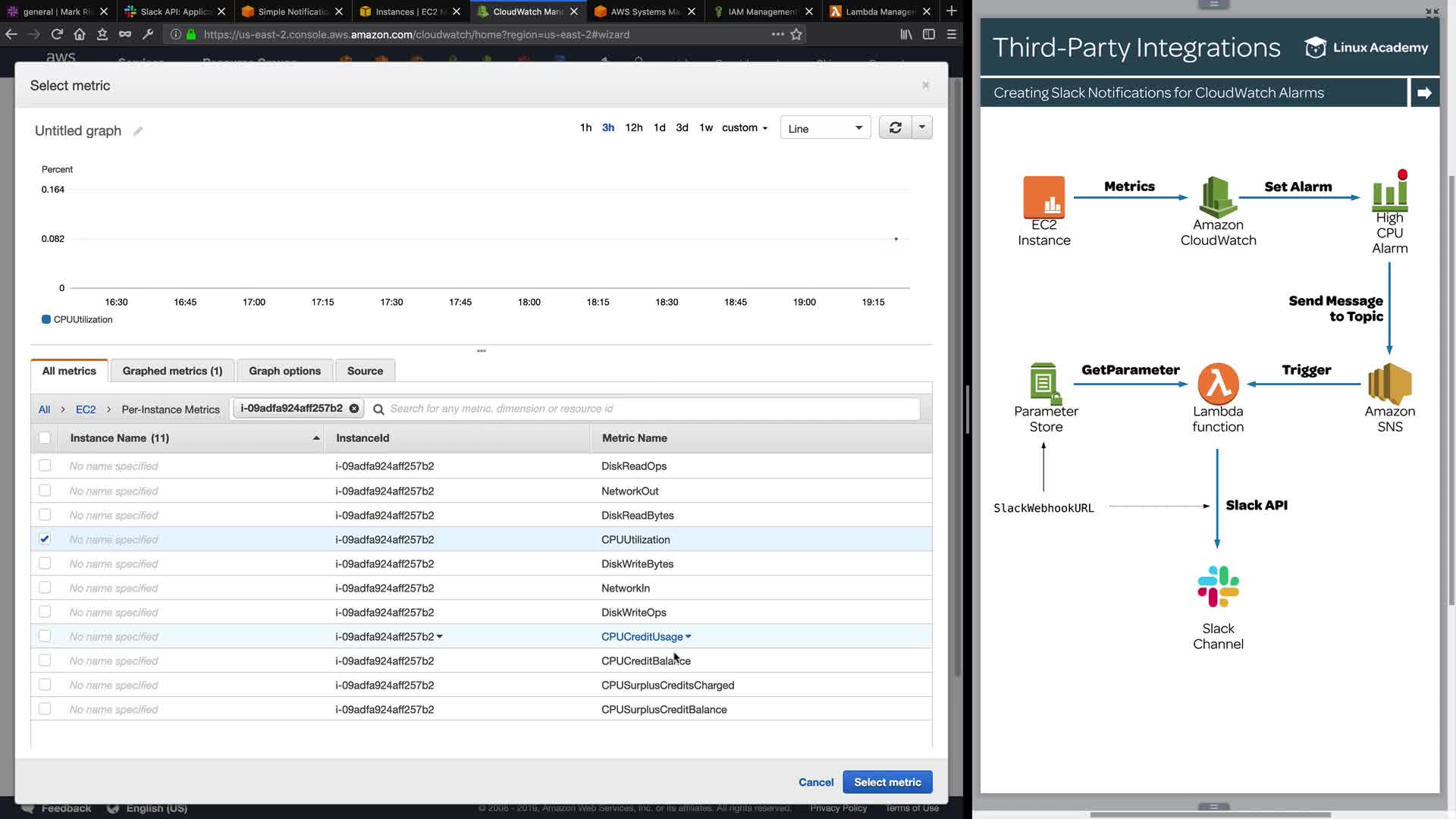Uncheck the CPUUtilization metric checkbox
The width and height of the screenshot is (1456, 819).
coord(45,539)
